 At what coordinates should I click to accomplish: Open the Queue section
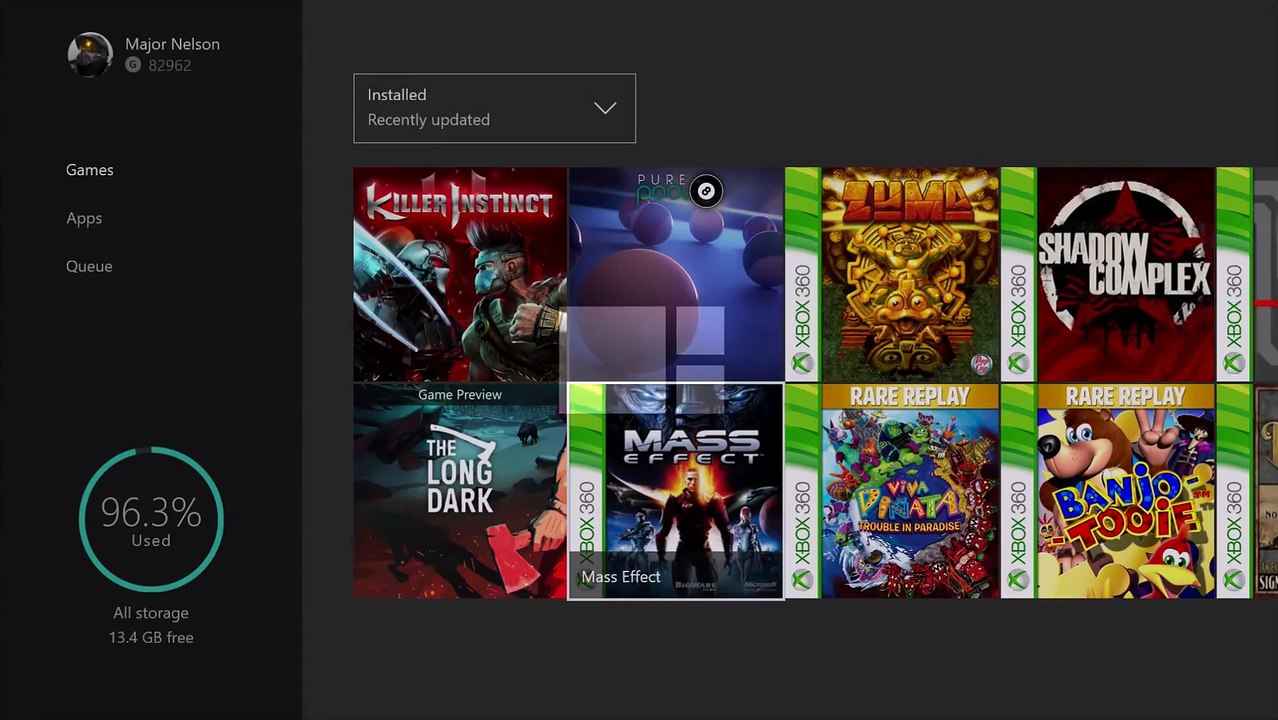pos(89,266)
